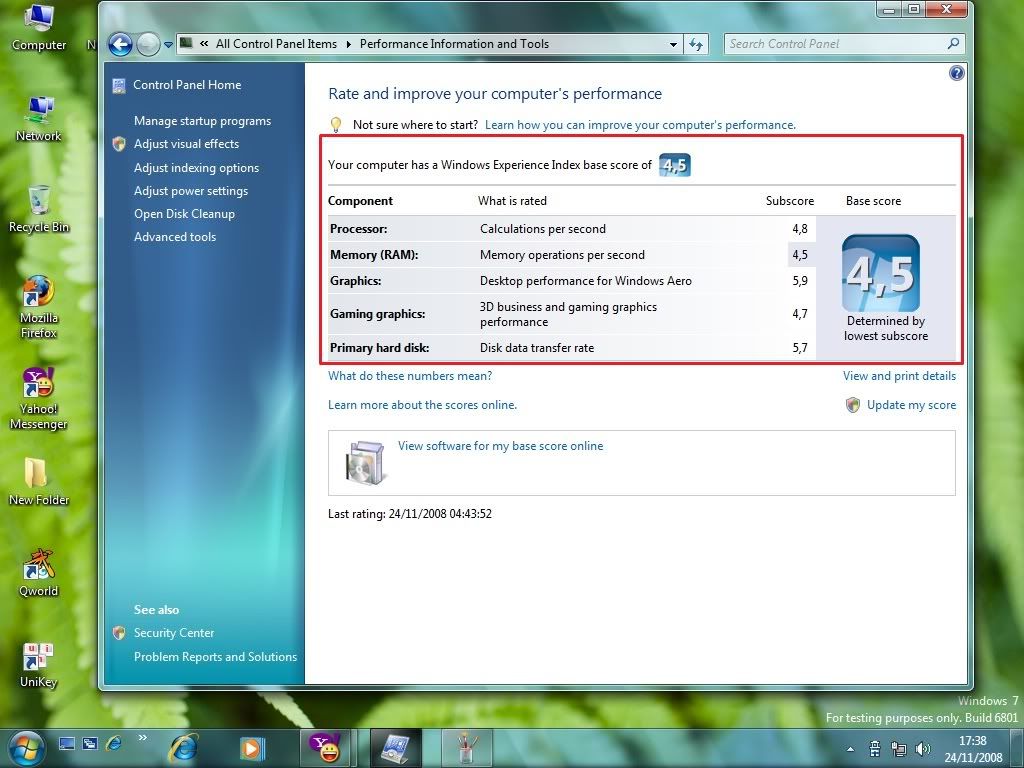Switch to Yahoo Messenger taskbar button
The image size is (1024, 768).
[326, 748]
